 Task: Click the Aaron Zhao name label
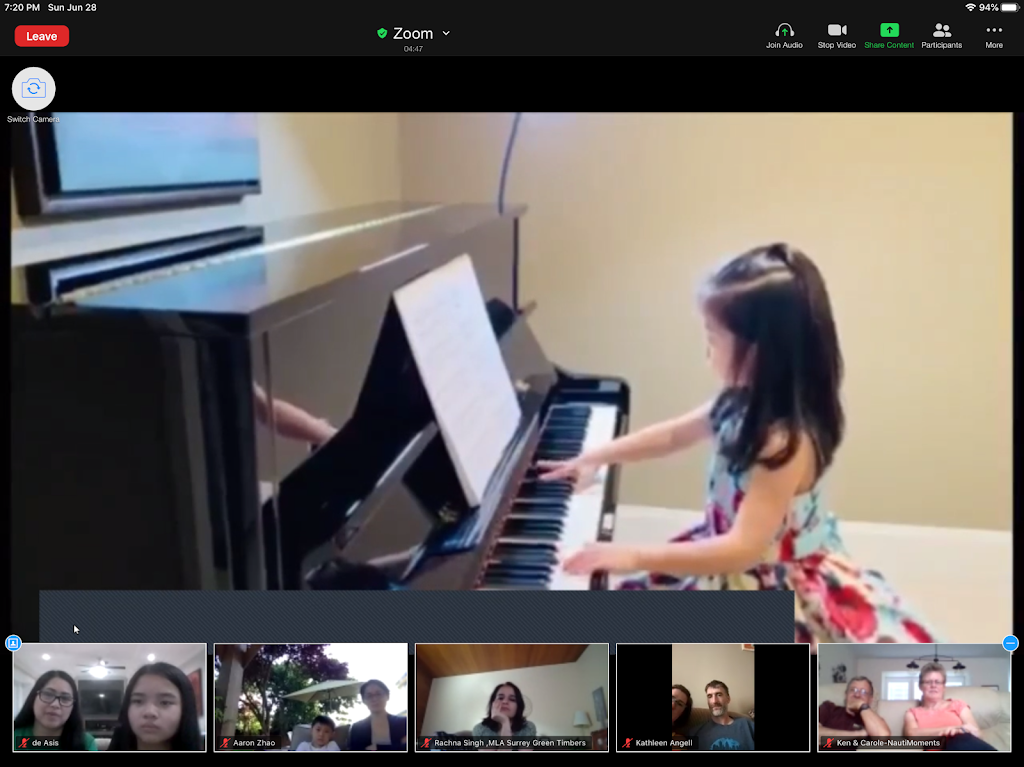tap(254, 743)
